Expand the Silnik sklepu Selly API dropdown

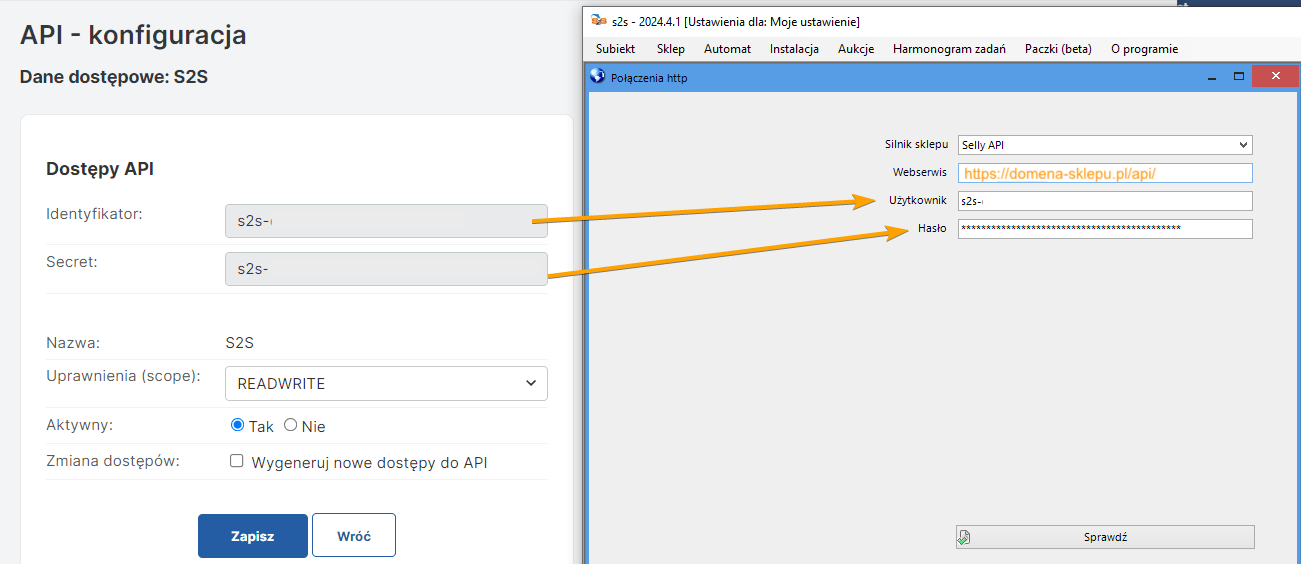1104,145
